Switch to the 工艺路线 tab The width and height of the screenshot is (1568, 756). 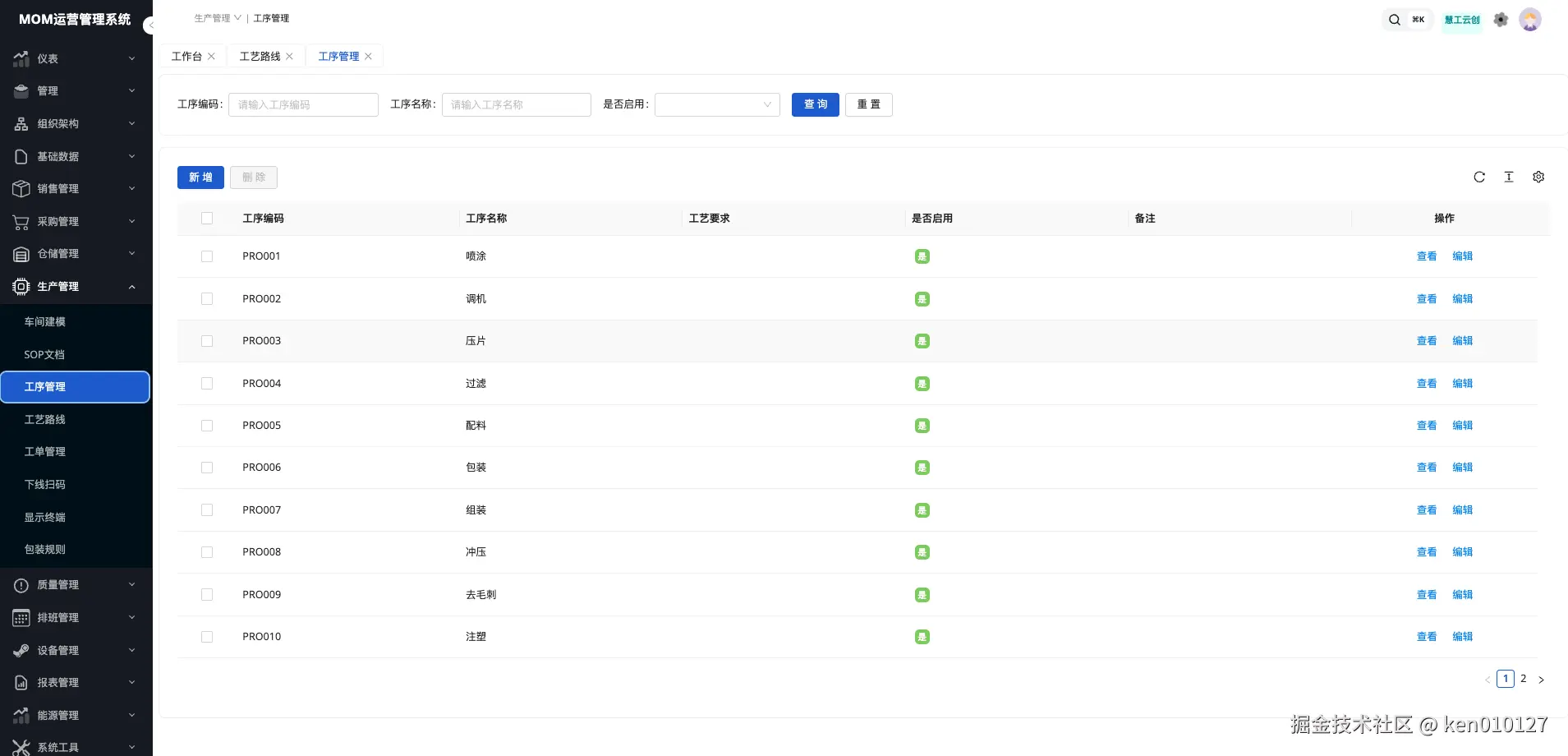coord(260,56)
